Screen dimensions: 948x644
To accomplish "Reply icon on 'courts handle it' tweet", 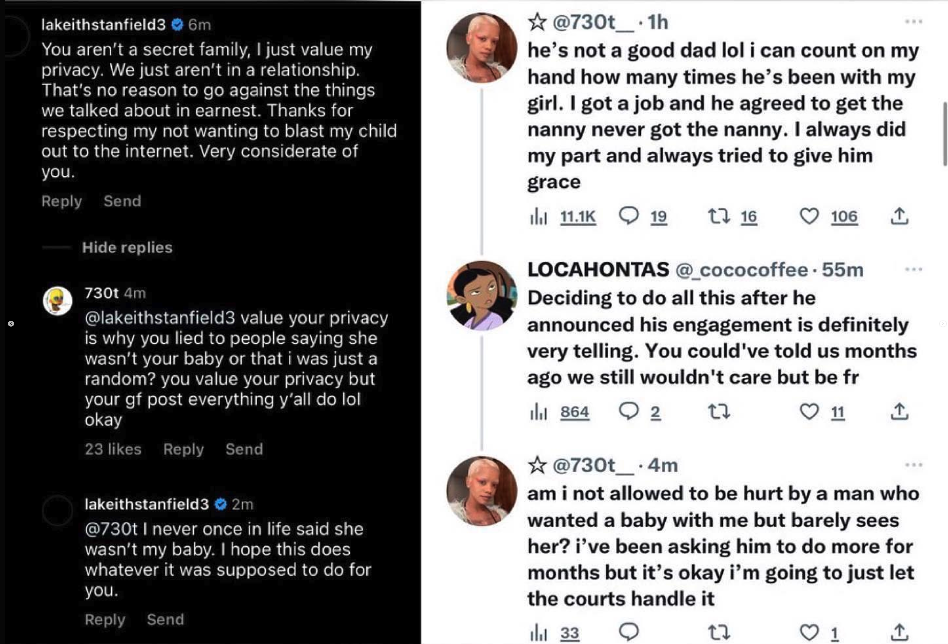I will click(629, 633).
